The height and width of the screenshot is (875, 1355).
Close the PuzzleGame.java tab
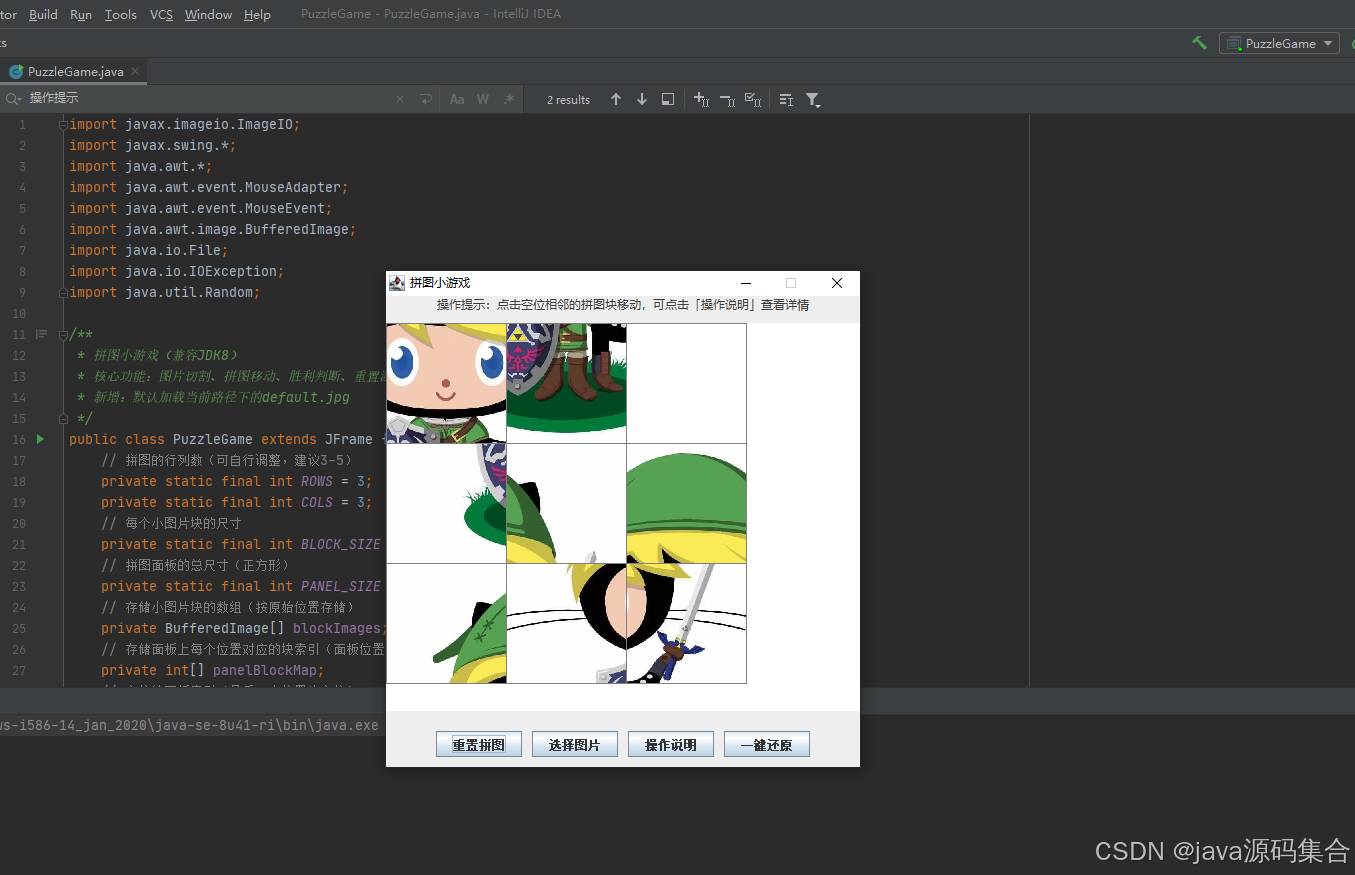click(x=135, y=71)
